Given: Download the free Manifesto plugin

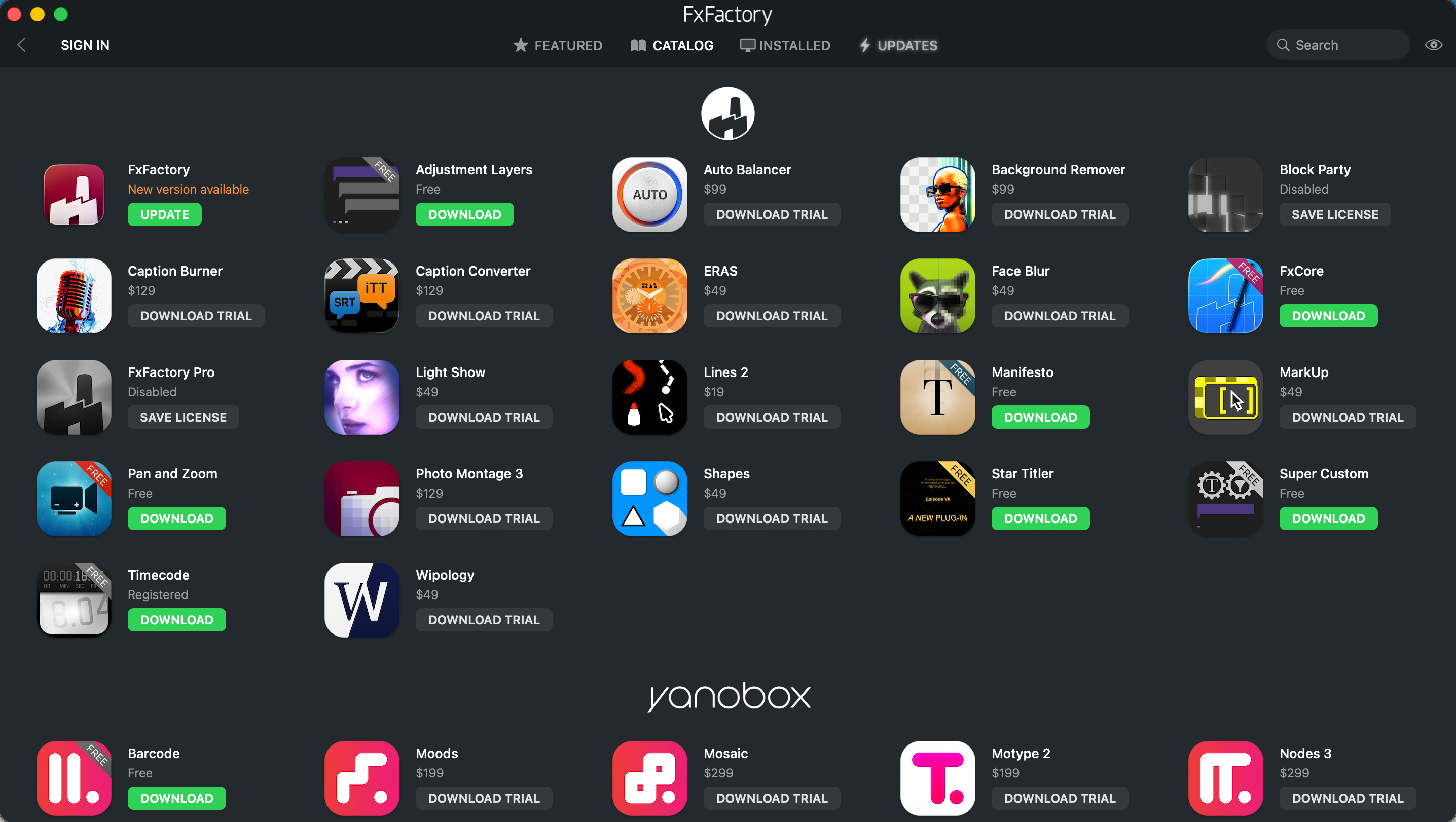Looking at the screenshot, I should 1040,417.
